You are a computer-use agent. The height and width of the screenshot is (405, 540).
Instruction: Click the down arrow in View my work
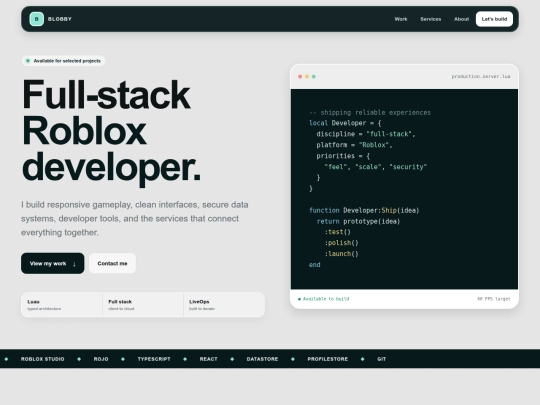[x=74, y=264]
